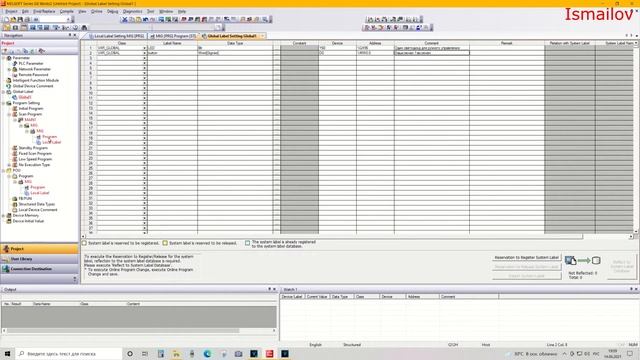640x360 pixels.
Task: Collapse the POU tree node
Action: [x=4, y=171]
